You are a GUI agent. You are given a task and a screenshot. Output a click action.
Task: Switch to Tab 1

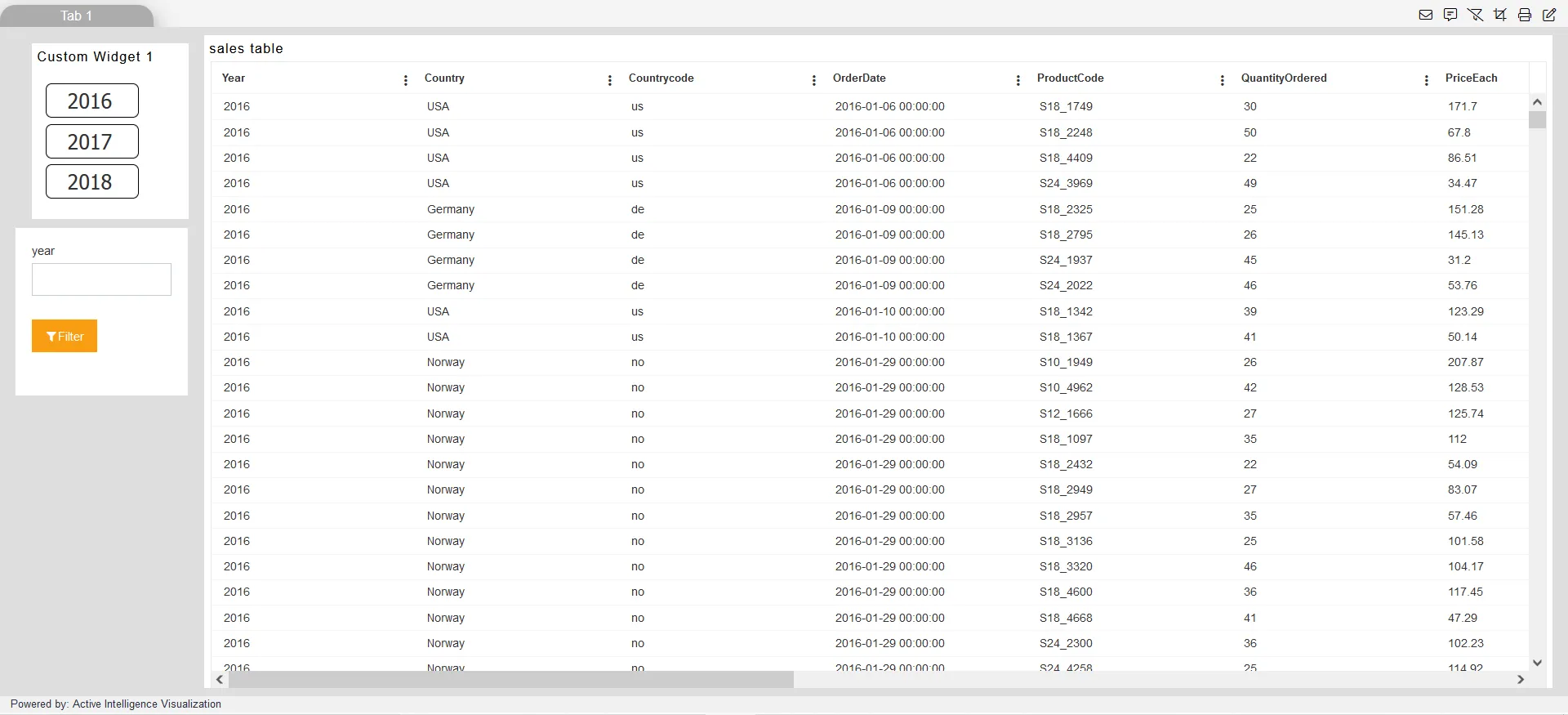tap(77, 16)
